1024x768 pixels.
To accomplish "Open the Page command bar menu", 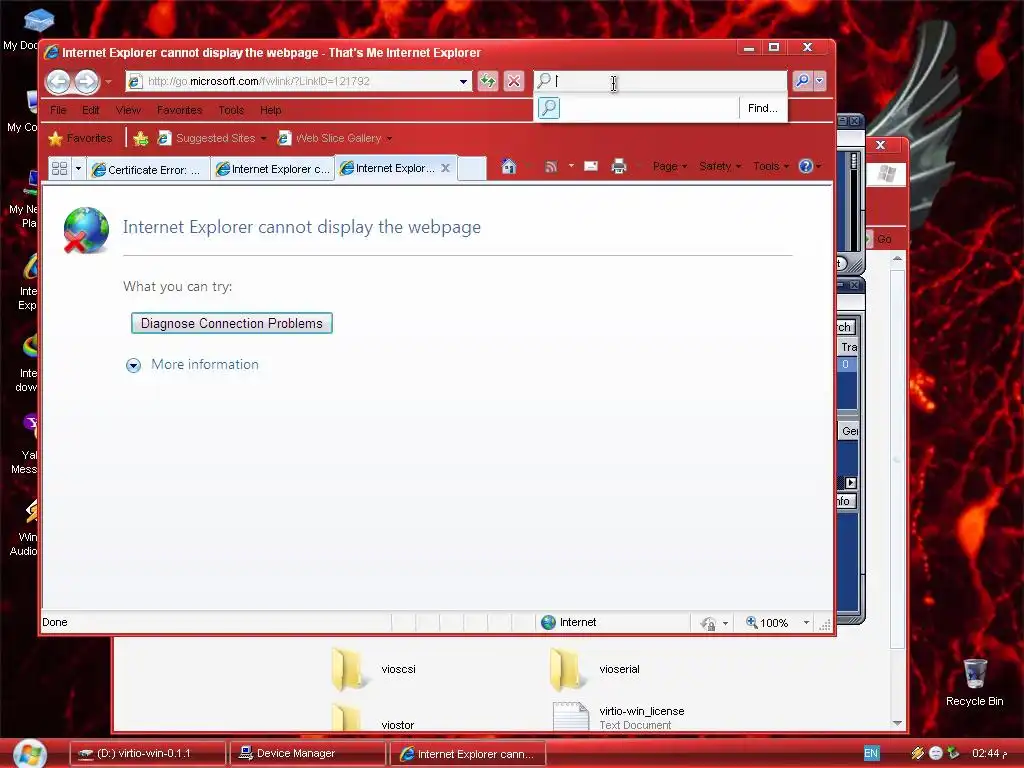I will pyautogui.click(x=669, y=167).
